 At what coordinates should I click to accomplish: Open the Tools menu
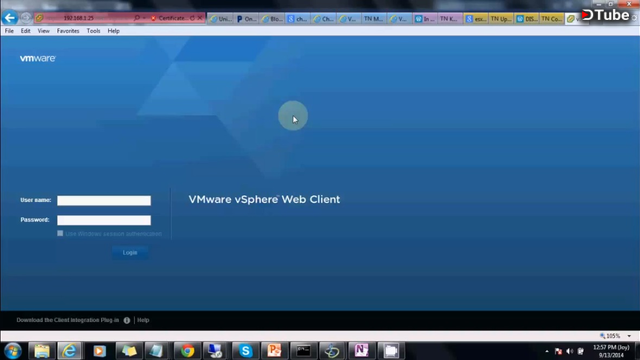pyautogui.click(x=93, y=31)
